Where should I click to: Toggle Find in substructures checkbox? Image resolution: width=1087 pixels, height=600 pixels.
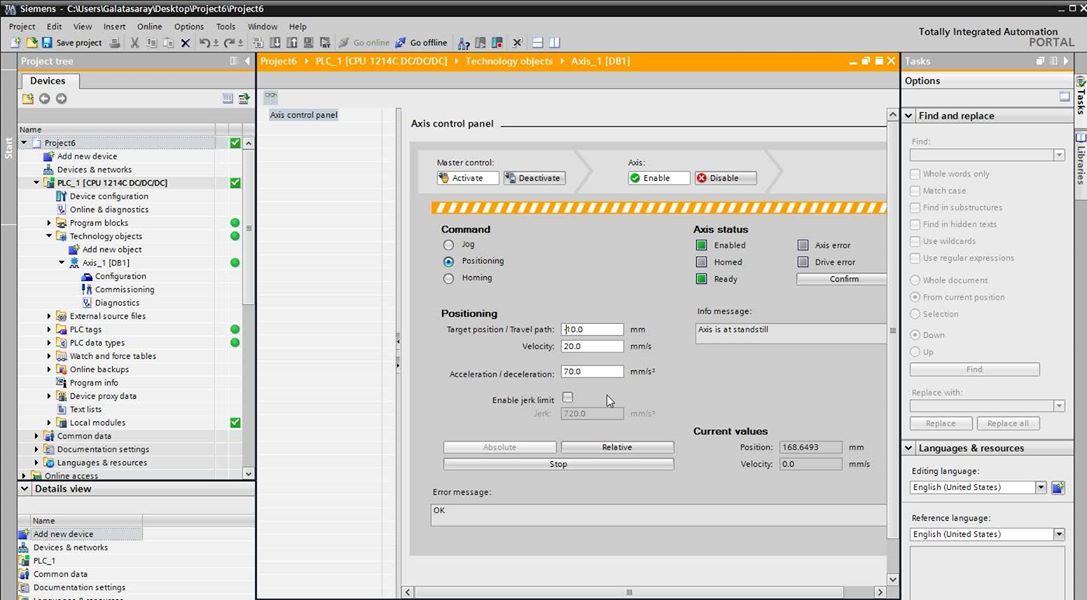coord(915,207)
